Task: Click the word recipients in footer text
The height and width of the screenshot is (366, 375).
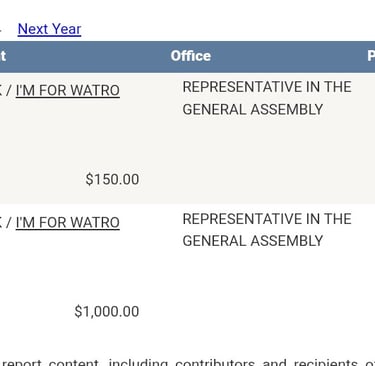Action: (x=326, y=362)
